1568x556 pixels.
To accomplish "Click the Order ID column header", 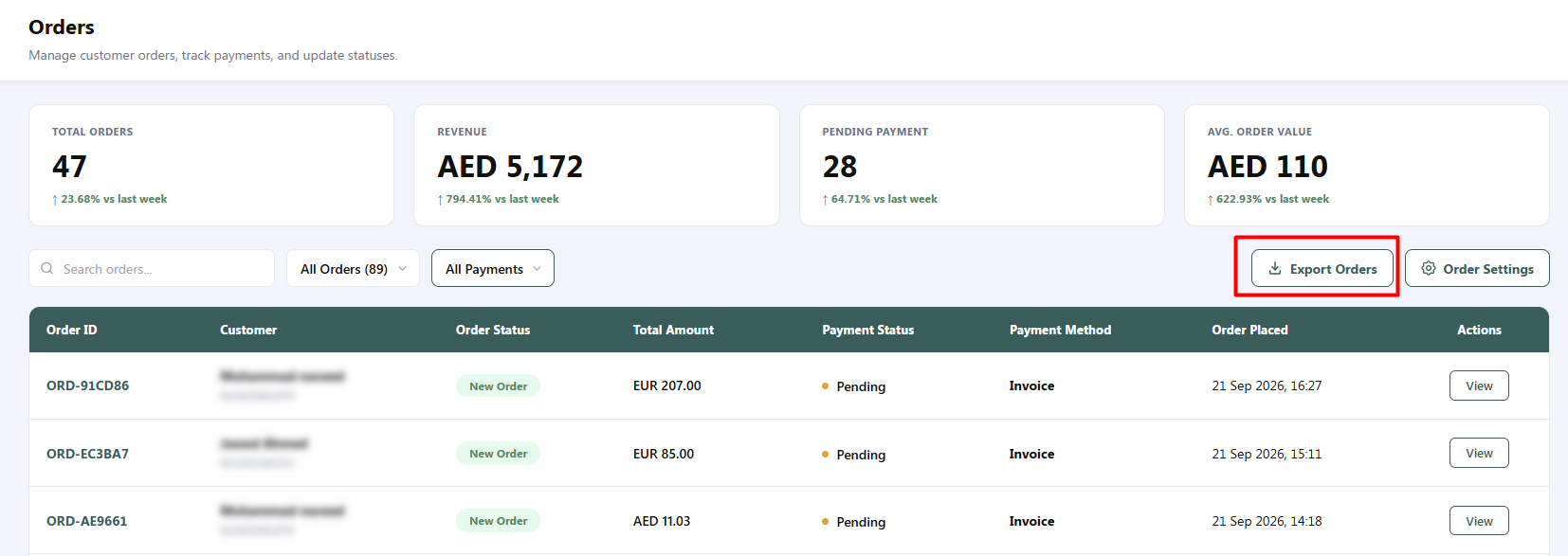I will pos(72,331).
